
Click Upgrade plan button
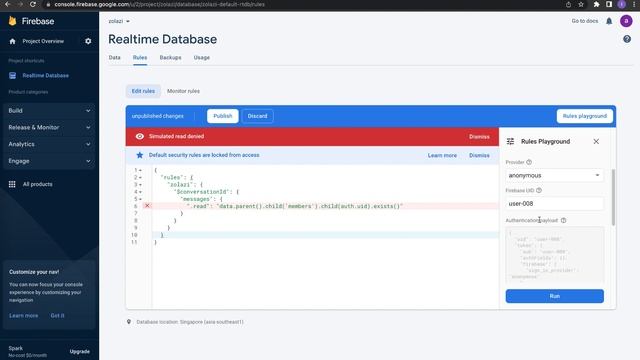[80, 351]
